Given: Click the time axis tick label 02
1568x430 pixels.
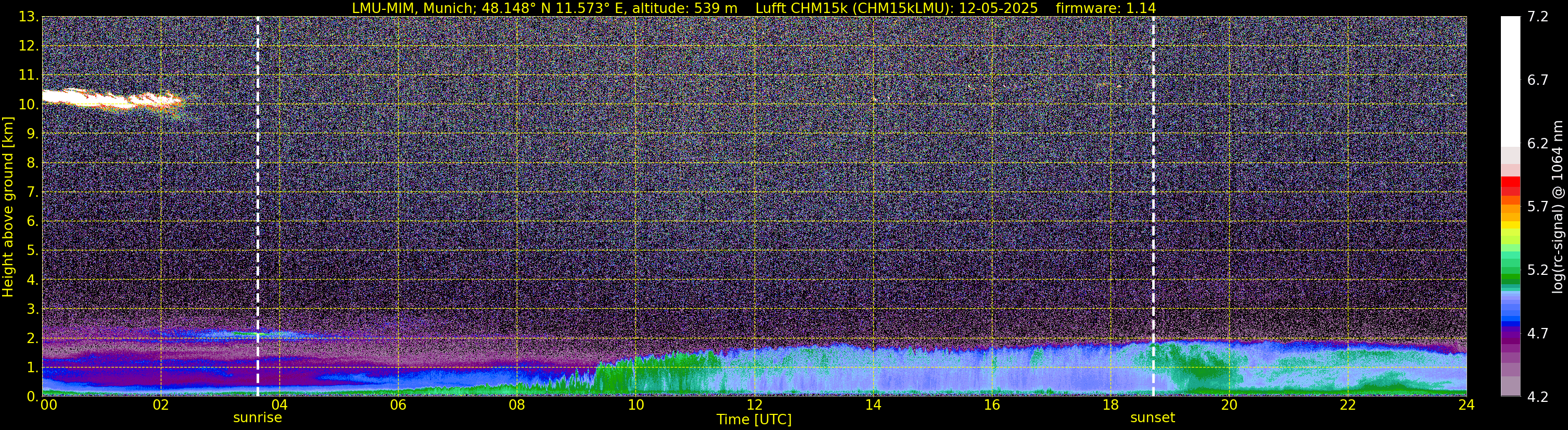Looking at the screenshot, I should (x=160, y=405).
